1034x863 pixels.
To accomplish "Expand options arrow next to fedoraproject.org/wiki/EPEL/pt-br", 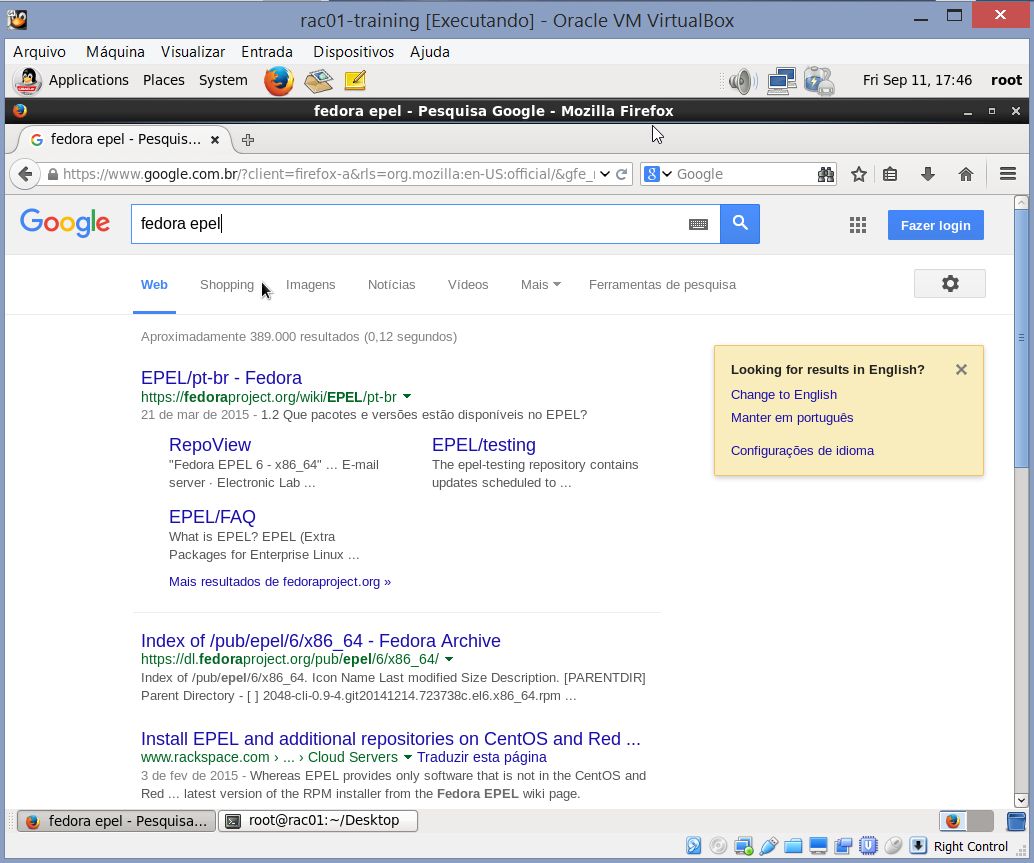I will coord(407,396).
